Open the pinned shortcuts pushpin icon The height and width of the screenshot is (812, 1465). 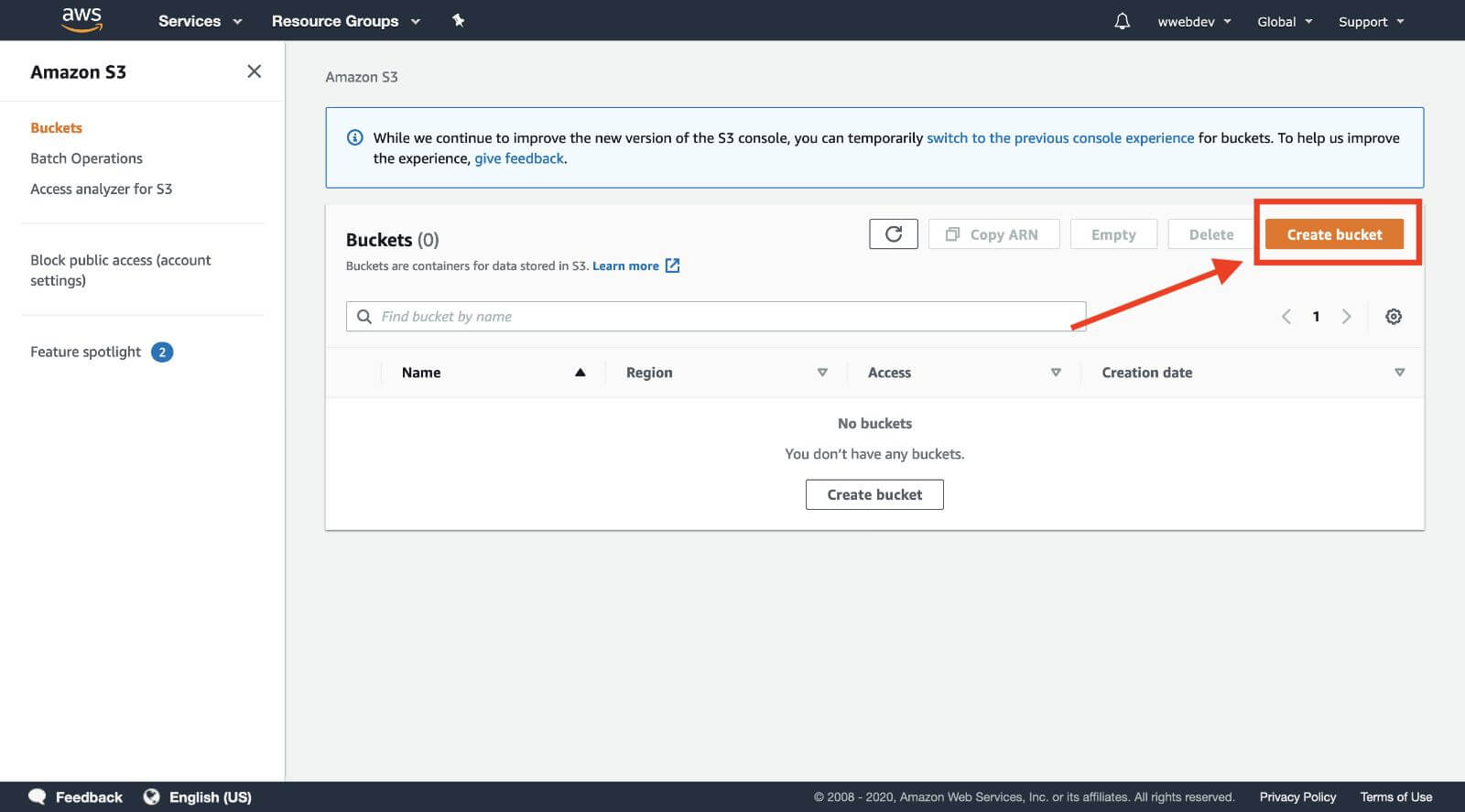pos(459,20)
